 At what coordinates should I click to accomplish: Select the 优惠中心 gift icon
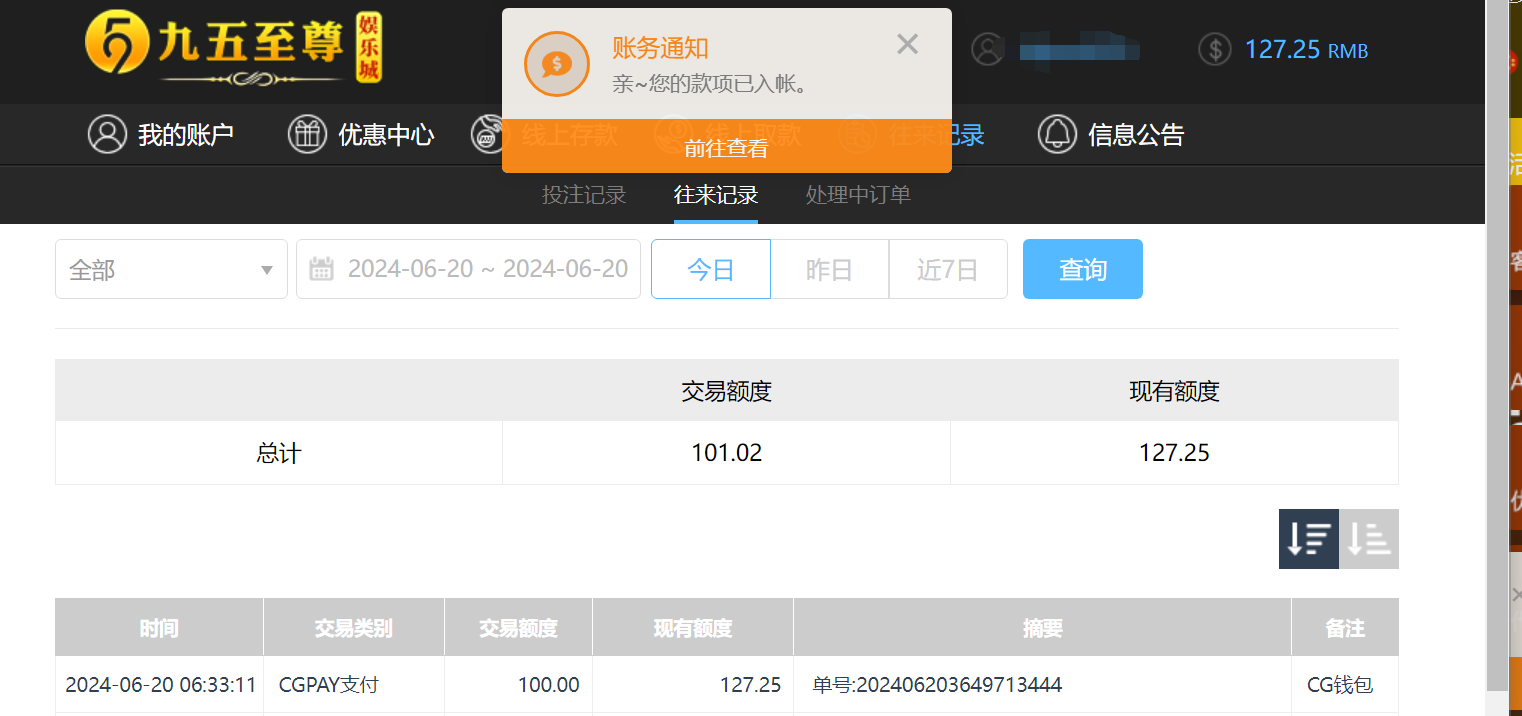[x=307, y=133]
